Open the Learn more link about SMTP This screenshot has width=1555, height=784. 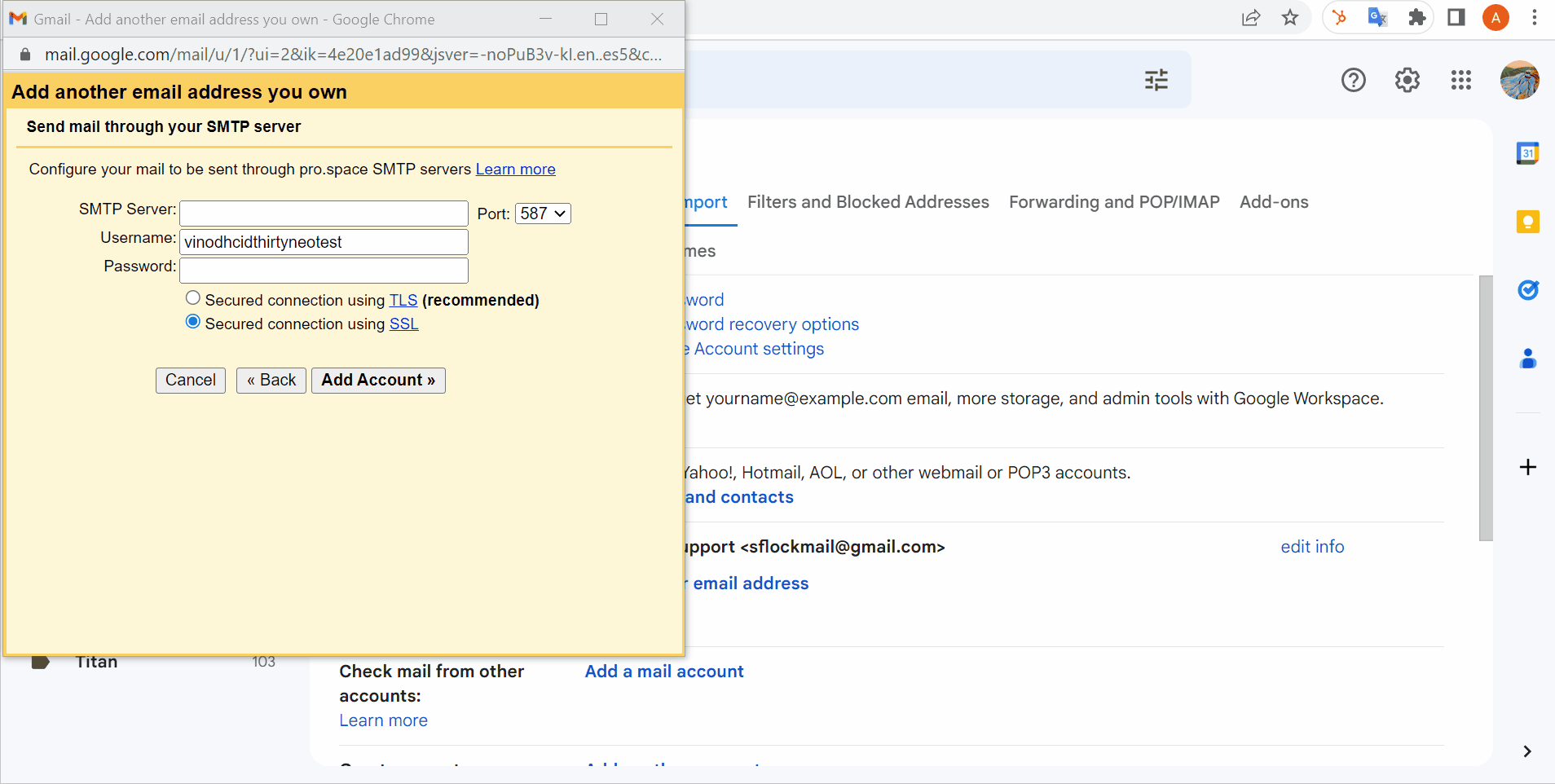(515, 169)
